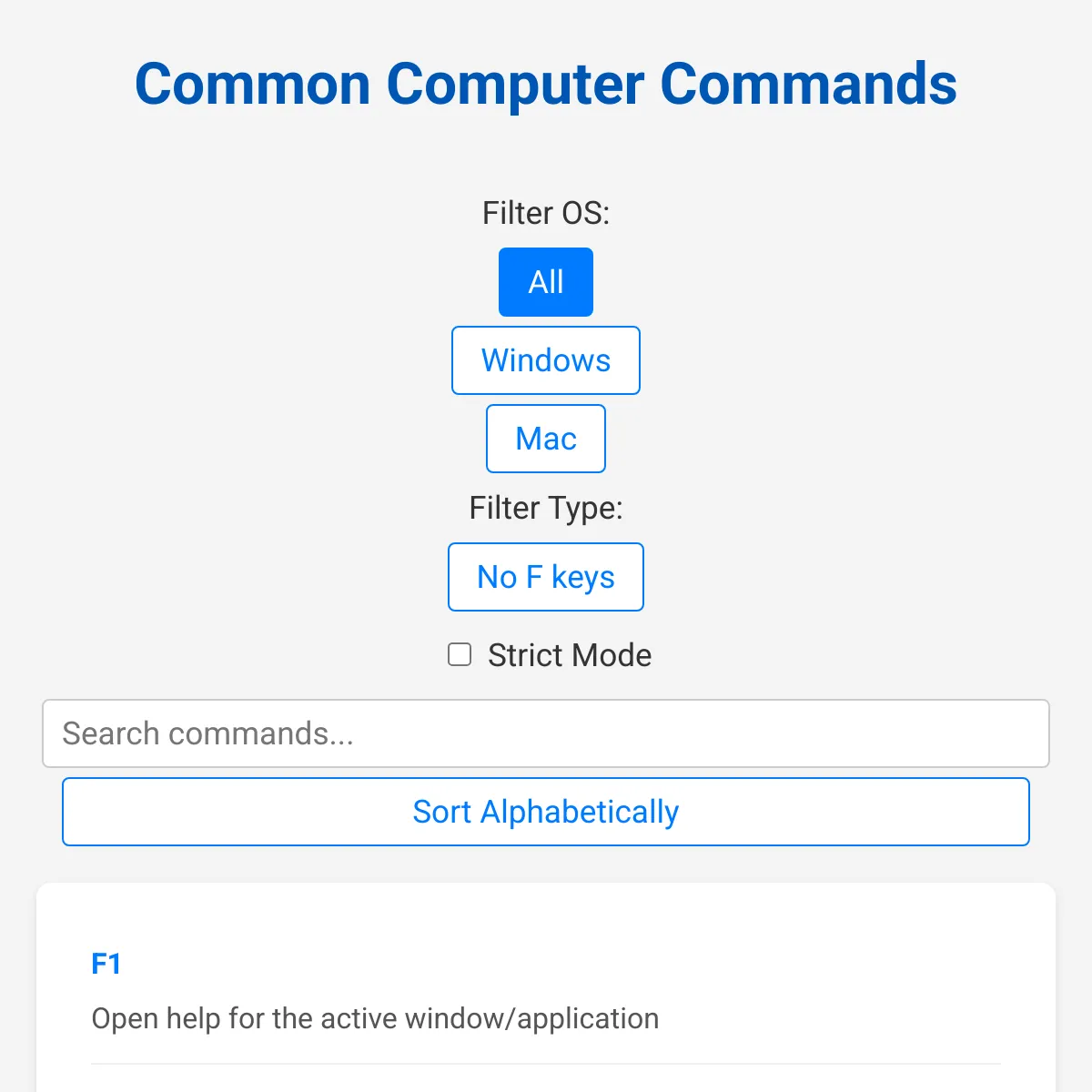This screenshot has width=1092, height=1092.
Task: Click the word "Computer" in the page title
Action: tap(515, 84)
